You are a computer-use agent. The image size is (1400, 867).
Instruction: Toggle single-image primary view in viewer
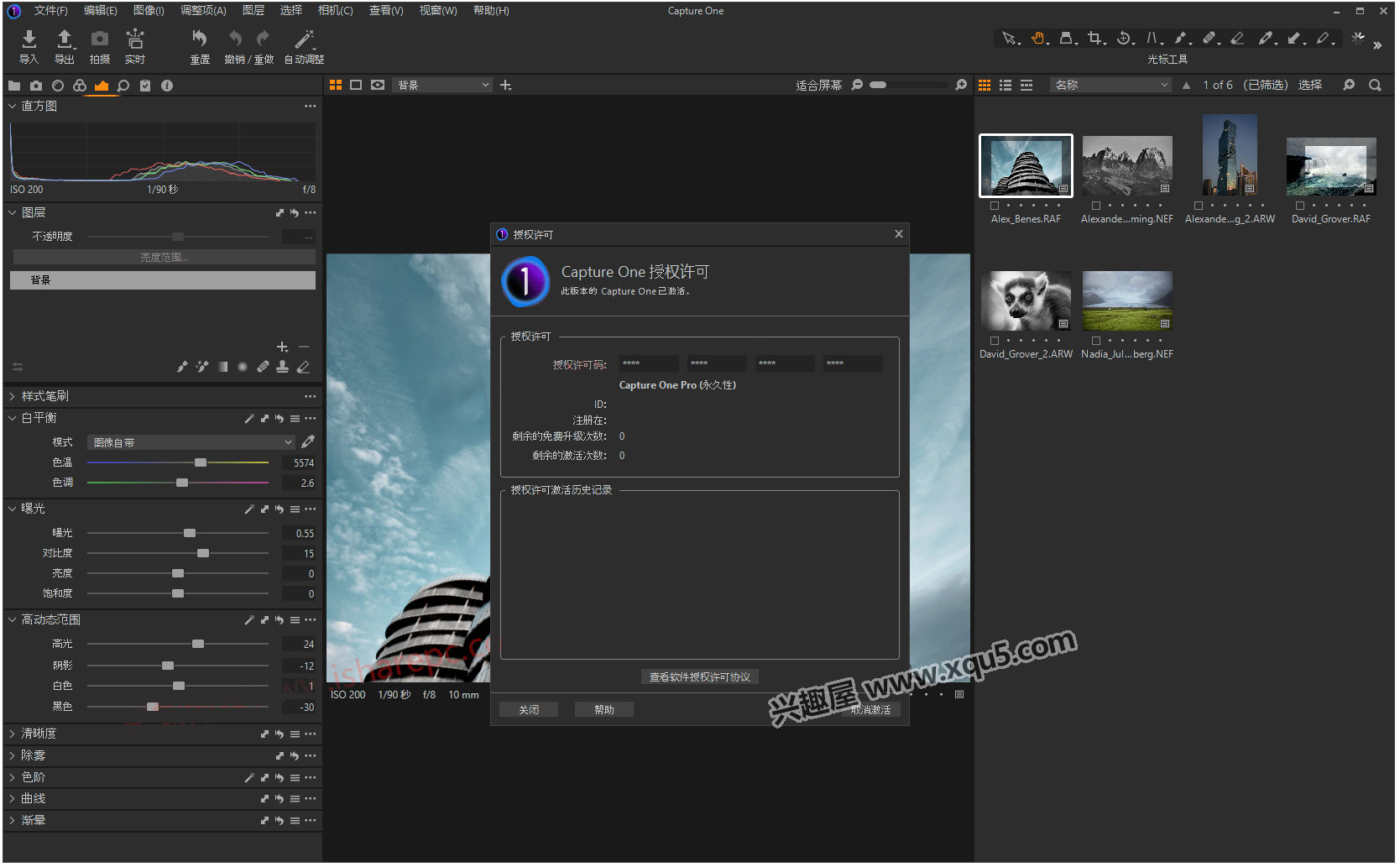coord(356,85)
